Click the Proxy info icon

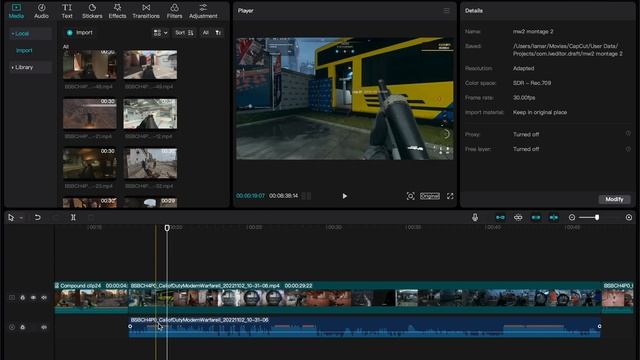pos(628,133)
